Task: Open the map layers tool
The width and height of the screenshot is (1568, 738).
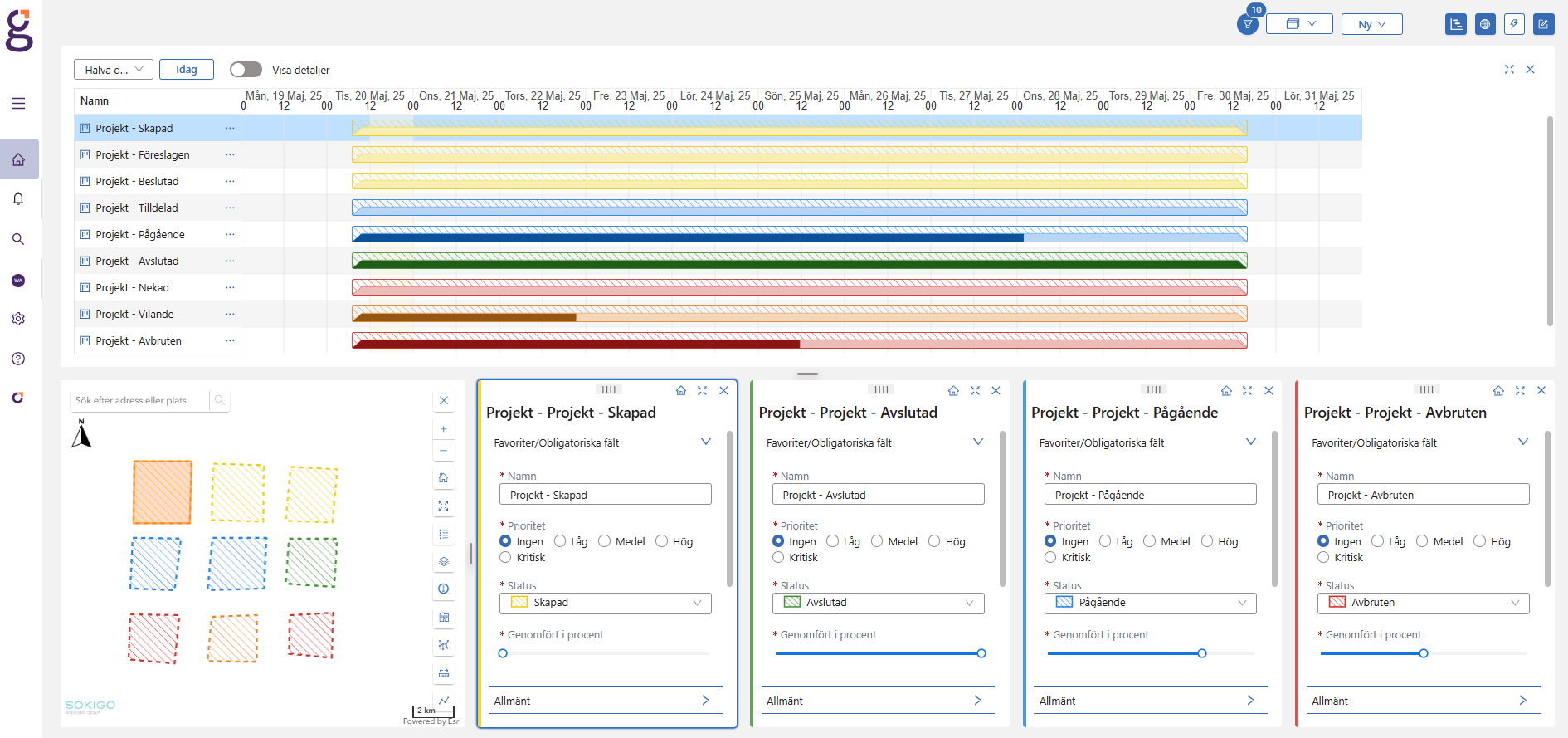Action: (x=444, y=562)
